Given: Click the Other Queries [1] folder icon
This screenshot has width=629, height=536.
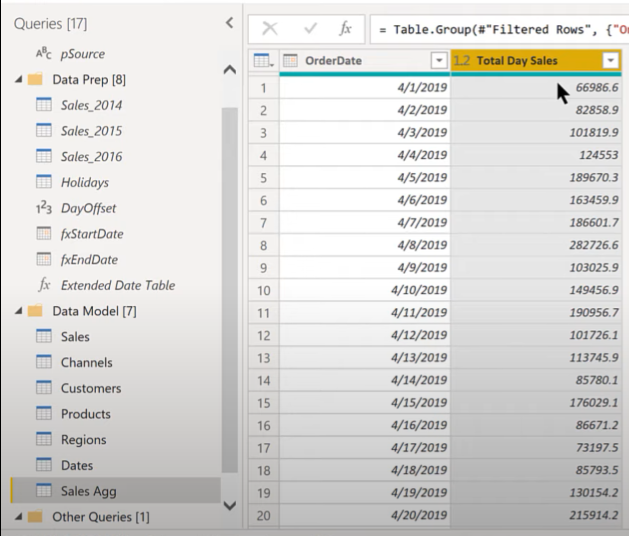Looking at the screenshot, I should 35,516.
